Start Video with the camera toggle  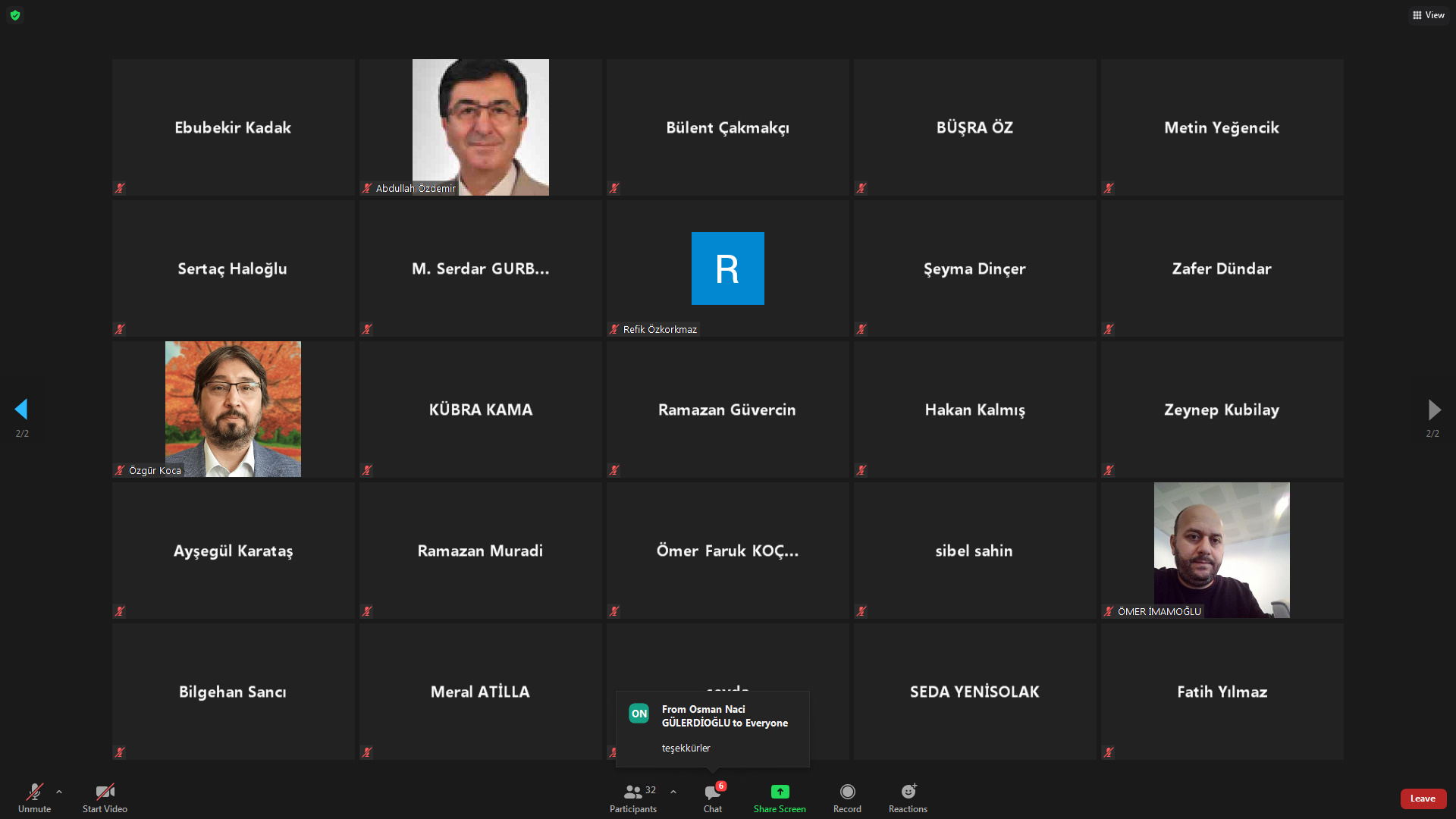point(105,792)
